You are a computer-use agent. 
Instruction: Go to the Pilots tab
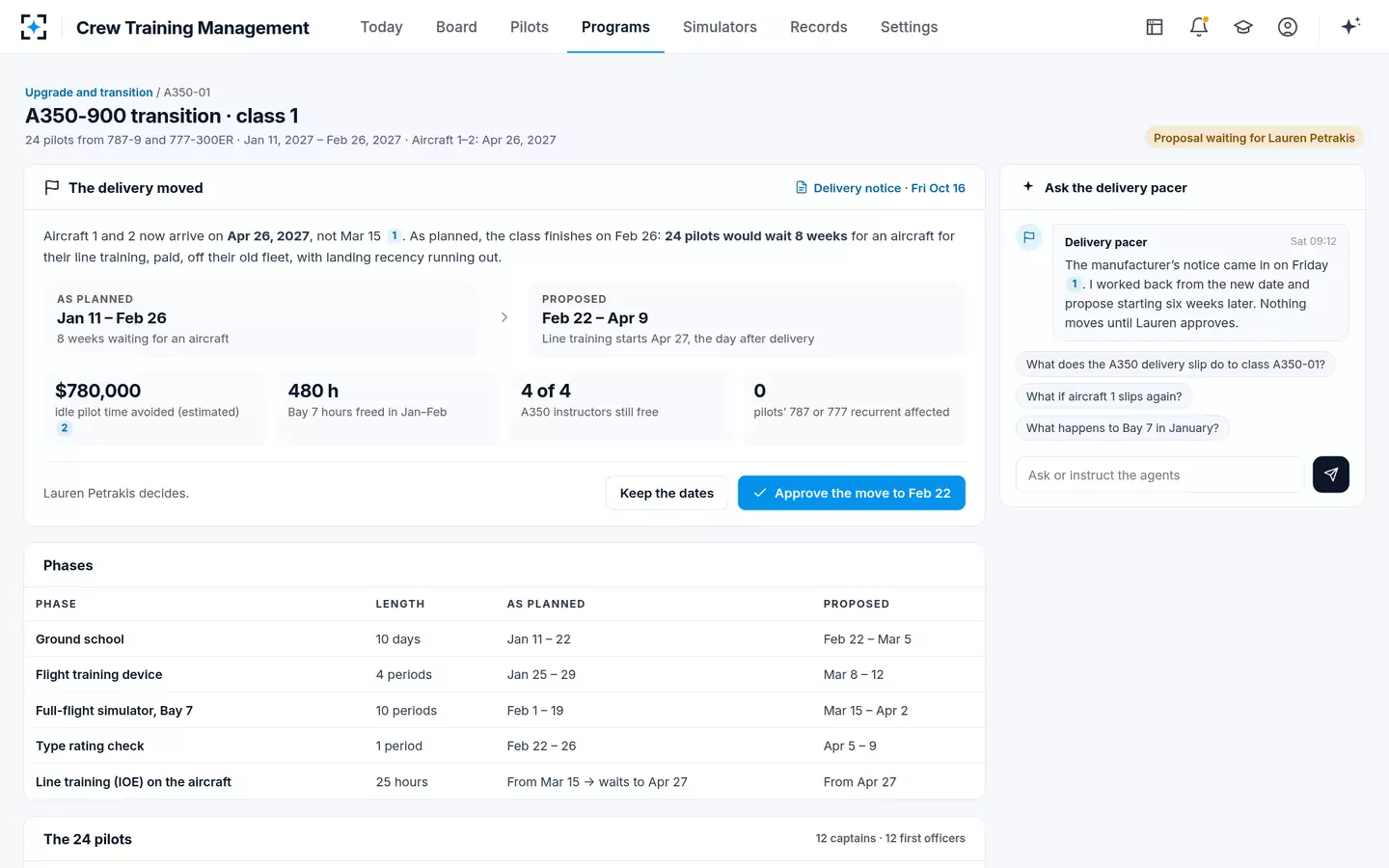tap(530, 27)
